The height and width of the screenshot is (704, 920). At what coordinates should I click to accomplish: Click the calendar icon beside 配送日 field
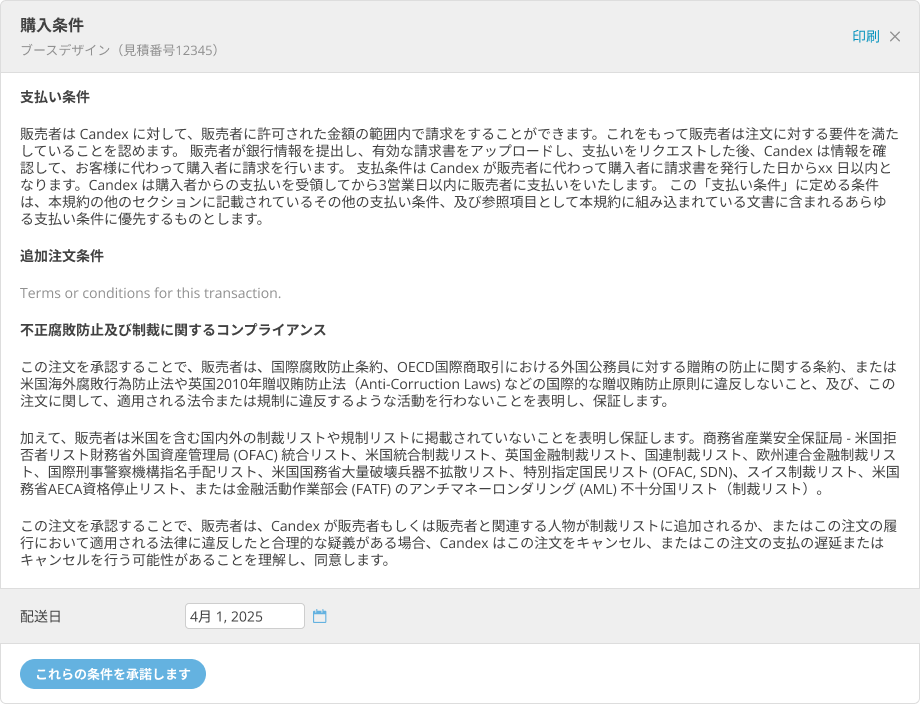[x=319, y=616]
